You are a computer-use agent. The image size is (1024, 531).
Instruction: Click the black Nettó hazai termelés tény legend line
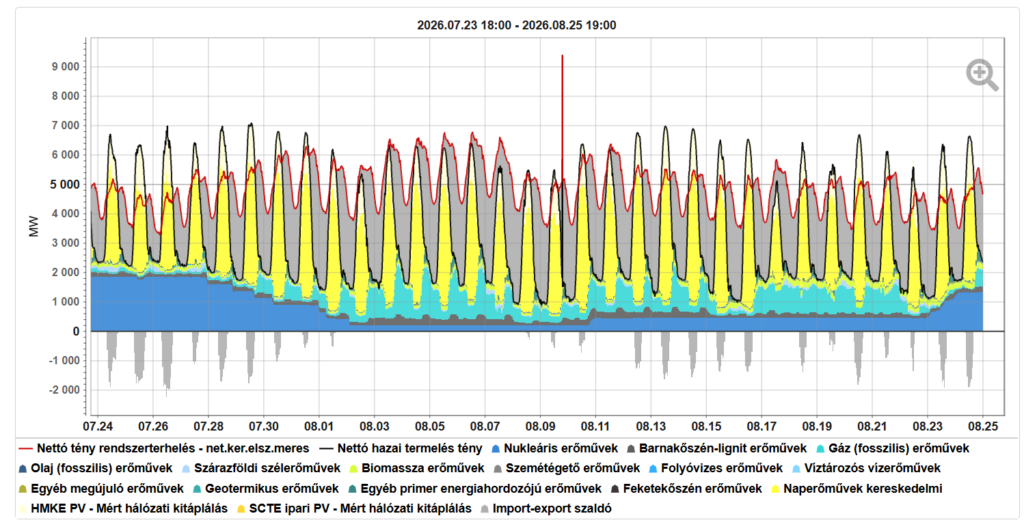coord(326,449)
